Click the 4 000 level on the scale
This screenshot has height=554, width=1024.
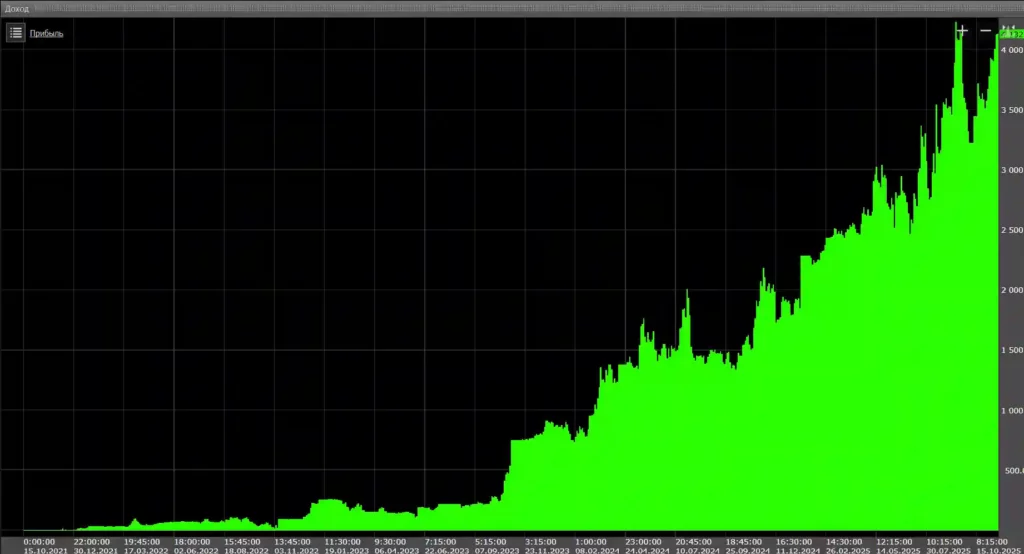point(1012,50)
